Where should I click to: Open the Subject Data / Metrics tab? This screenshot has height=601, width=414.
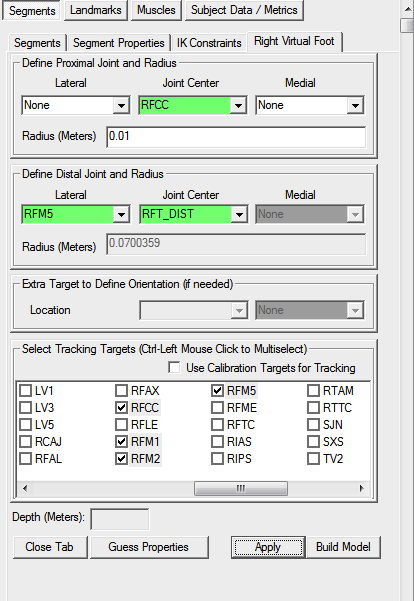coord(244,10)
